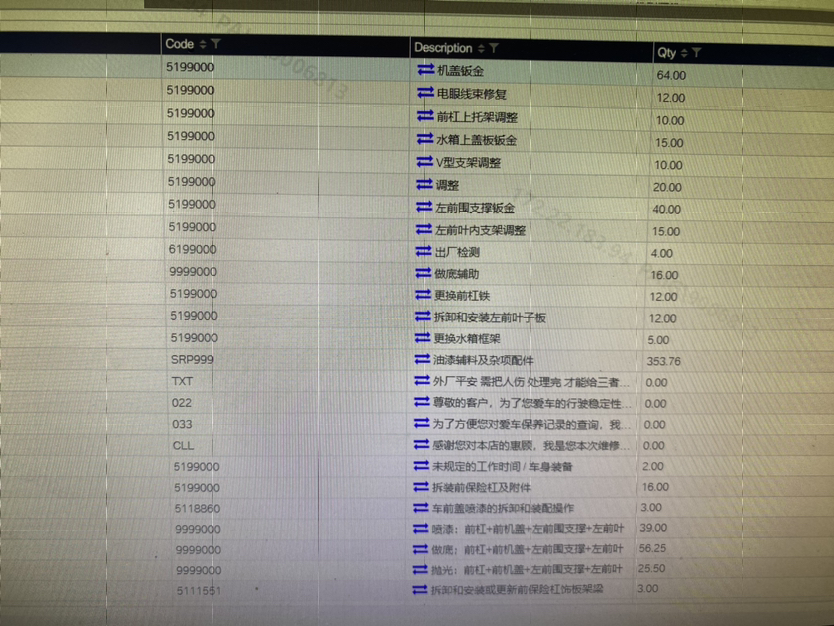Click the swap arrows icon beside 拆装前保险杠及附件
834x626 pixels.
[x=421, y=486]
